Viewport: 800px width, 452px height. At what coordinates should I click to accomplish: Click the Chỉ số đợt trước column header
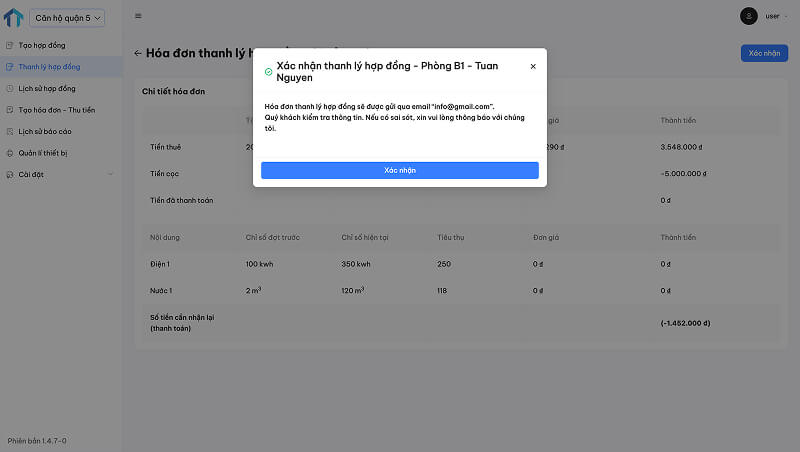272,237
